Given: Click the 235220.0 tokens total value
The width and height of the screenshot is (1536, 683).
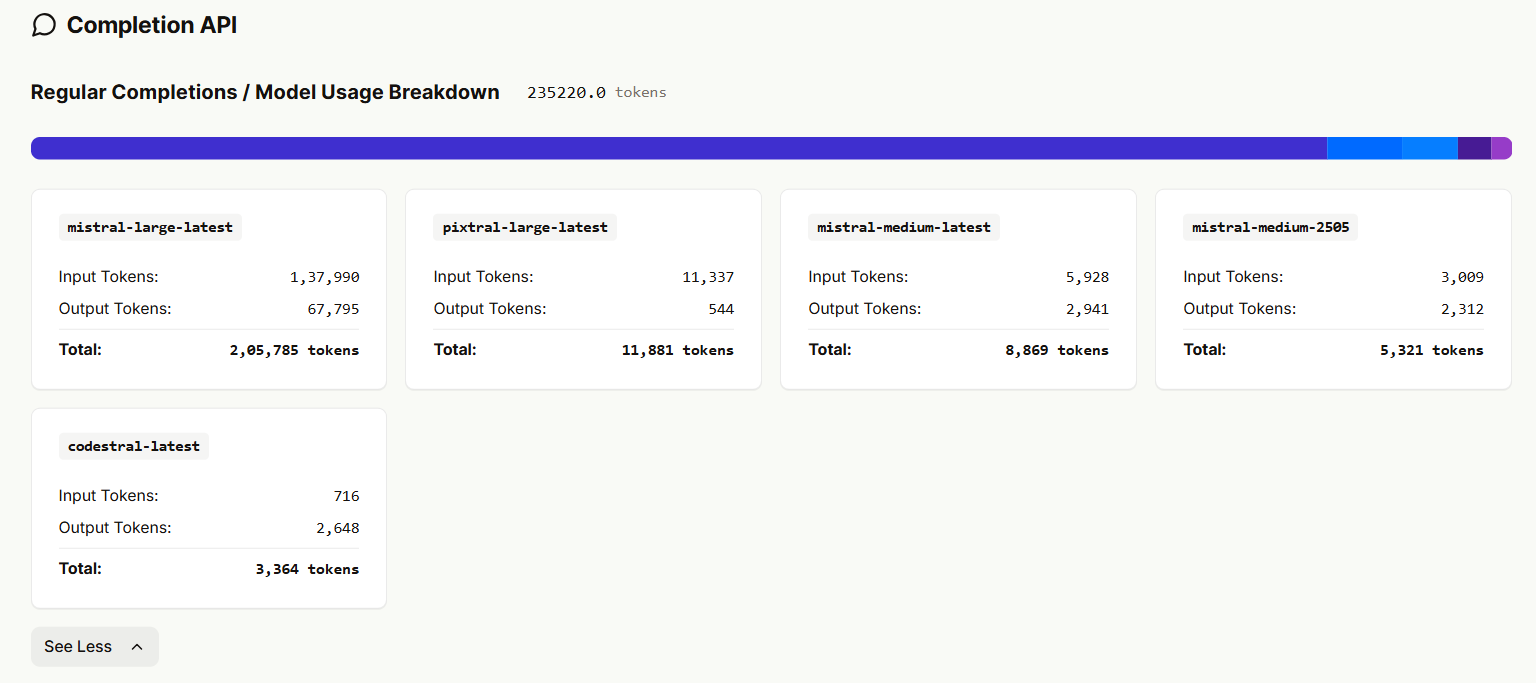Looking at the screenshot, I should click(597, 92).
